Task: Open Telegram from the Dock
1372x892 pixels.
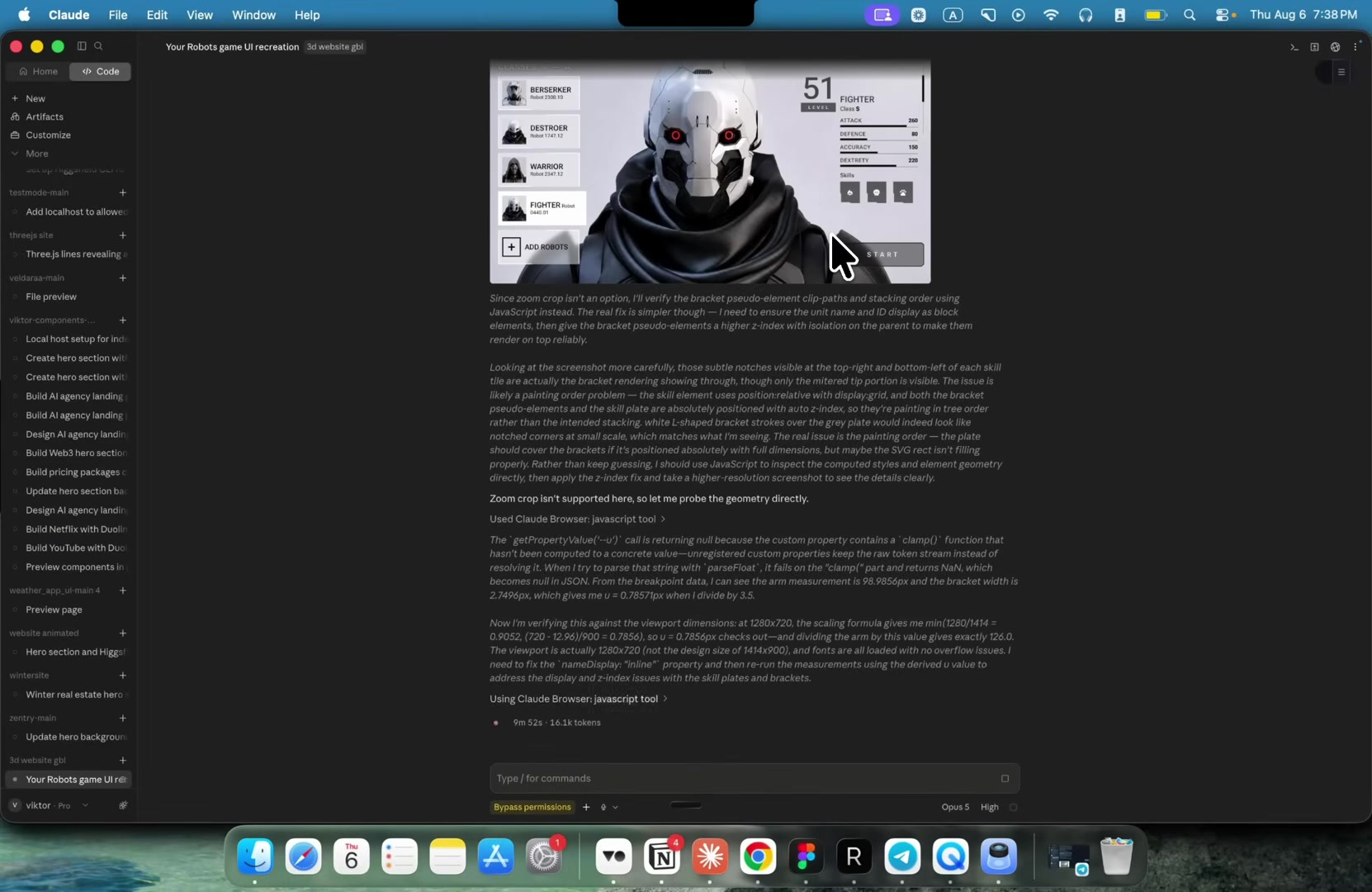Action: (x=902, y=856)
